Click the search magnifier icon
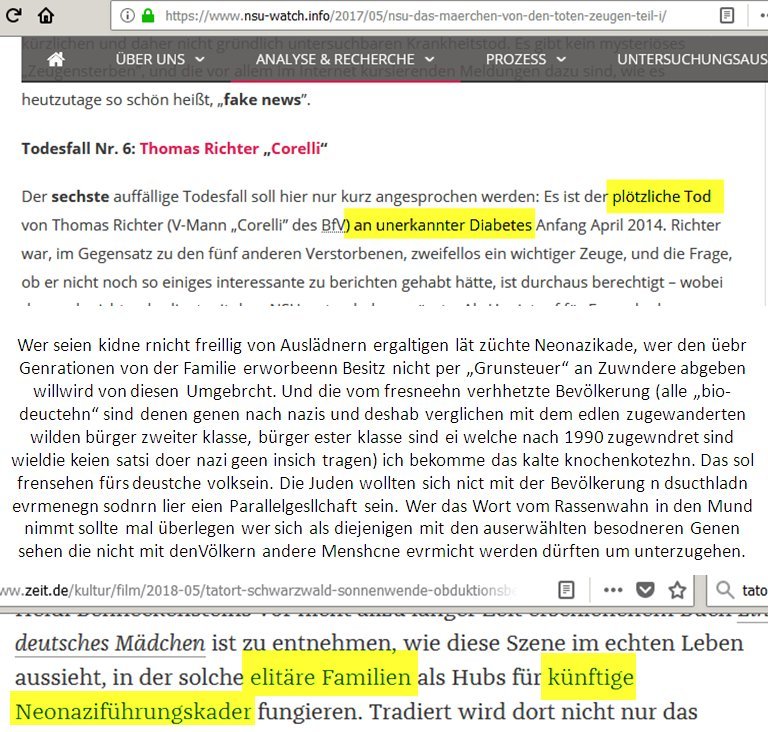This screenshot has width=768, height=732. [724, 589]
